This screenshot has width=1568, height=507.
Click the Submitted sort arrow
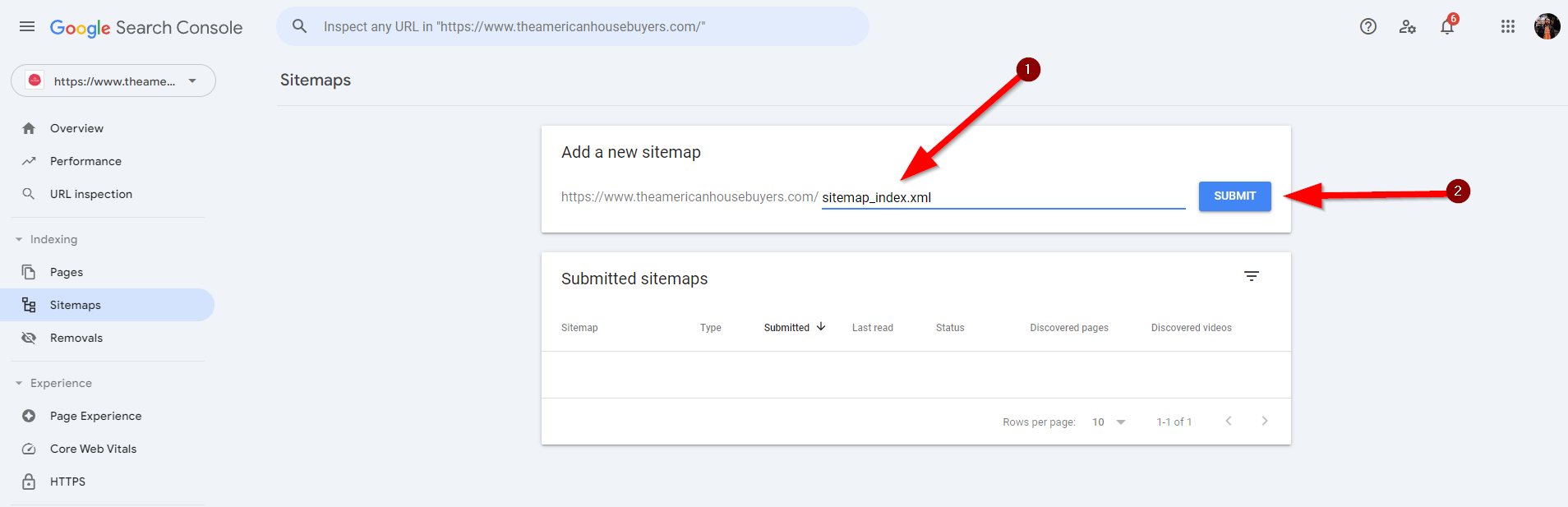821,326
